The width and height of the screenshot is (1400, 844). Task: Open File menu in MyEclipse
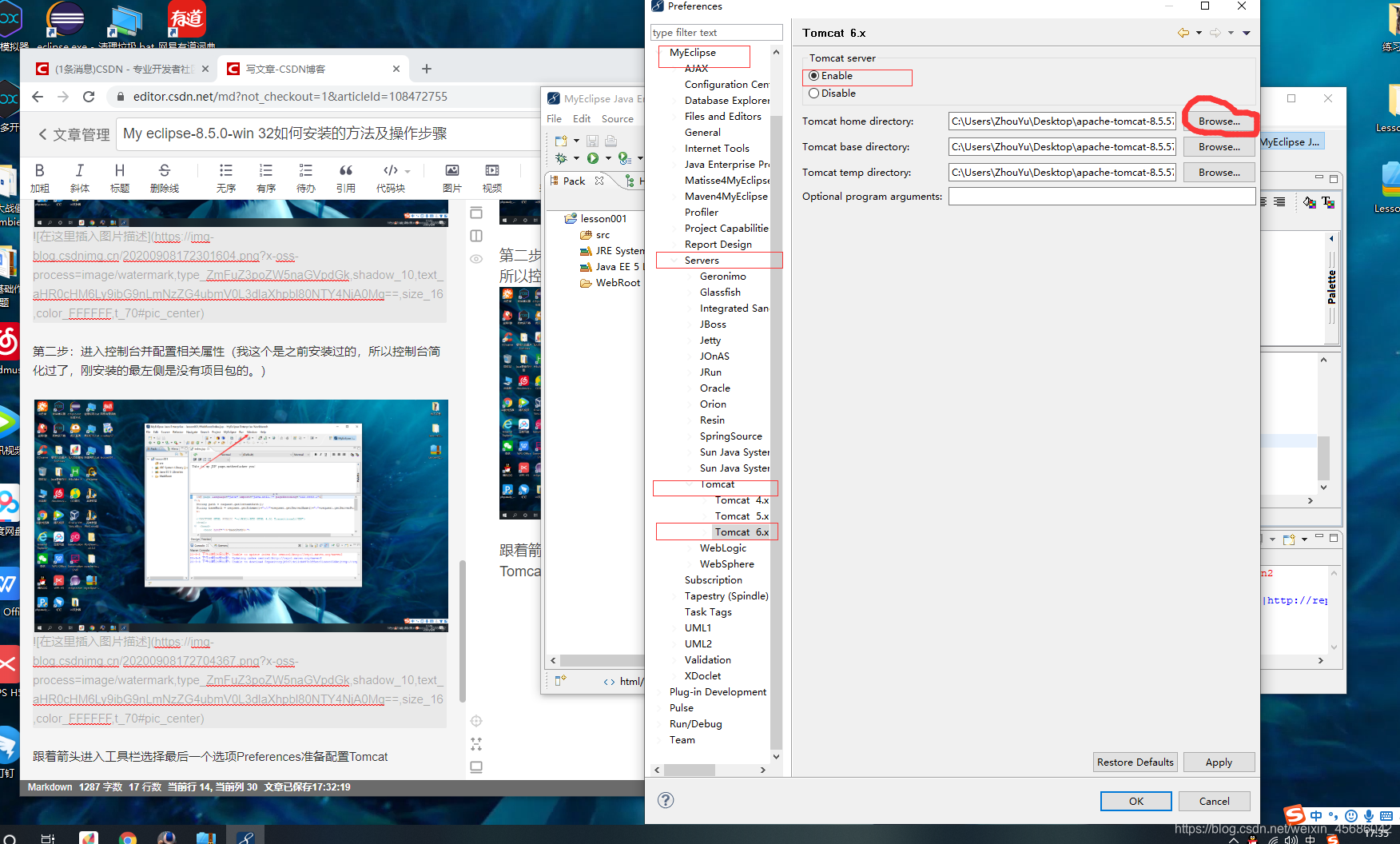pos(555,119)
